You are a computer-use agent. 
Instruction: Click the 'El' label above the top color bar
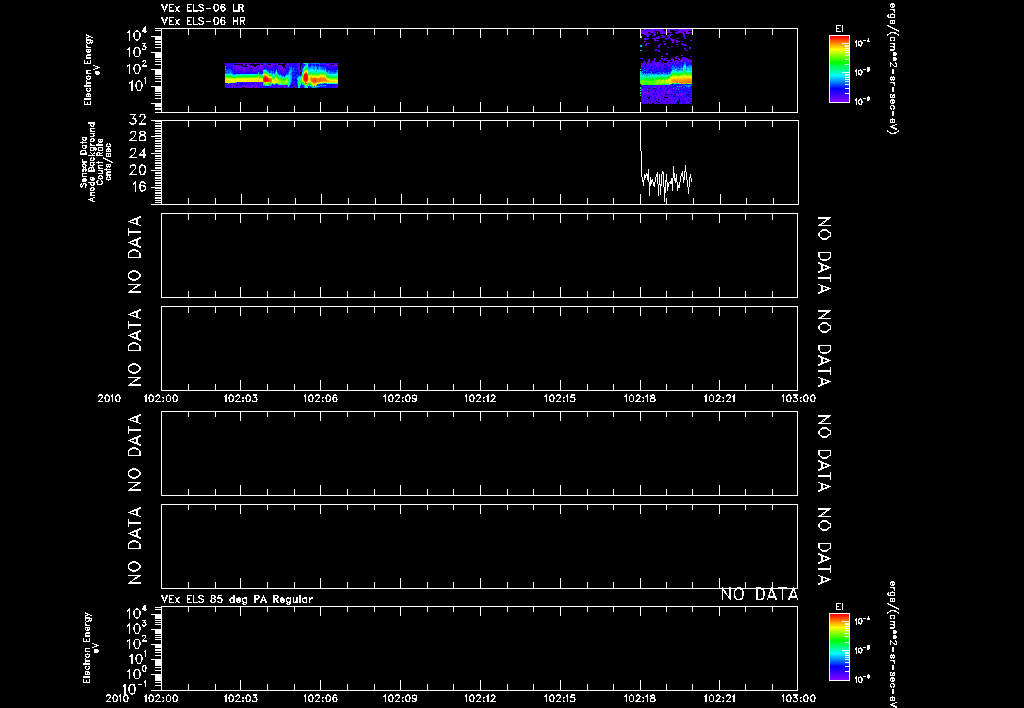(x=839, y=29)
